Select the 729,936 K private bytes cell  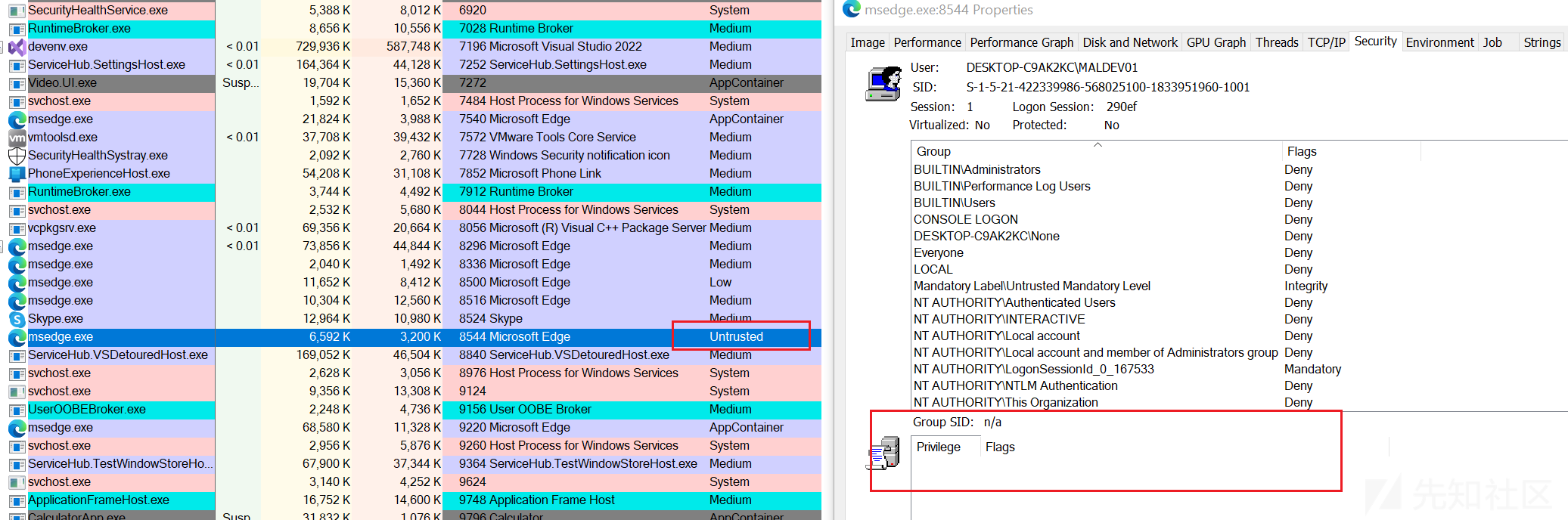click(x=323, y=47)
